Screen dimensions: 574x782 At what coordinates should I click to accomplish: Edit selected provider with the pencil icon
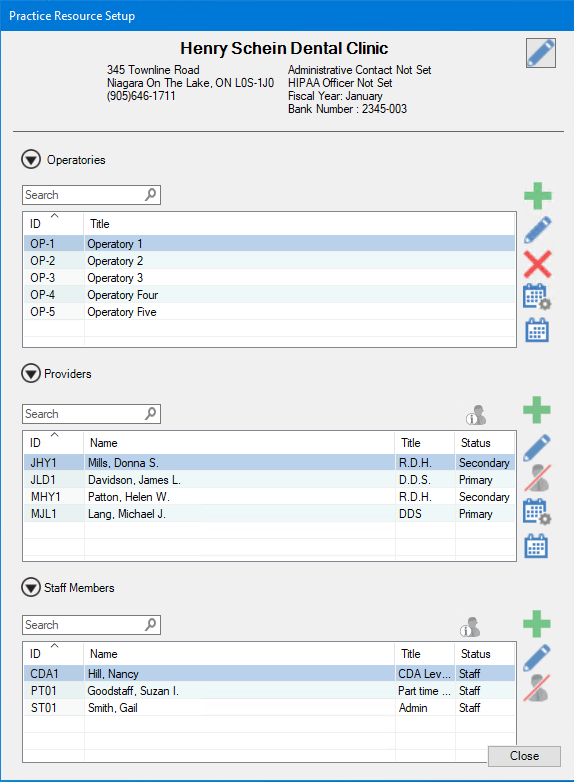537,447
